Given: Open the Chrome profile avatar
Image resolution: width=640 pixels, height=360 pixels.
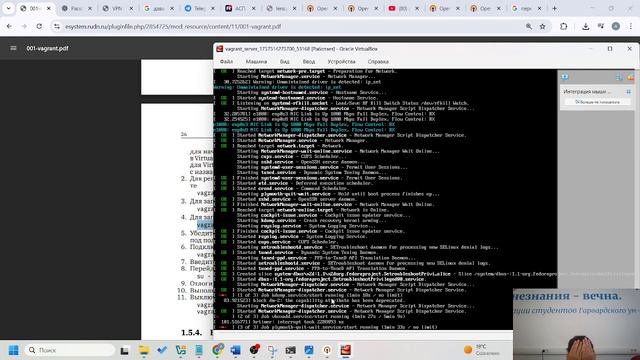Looking at the screenshot, I should pyautogui.click(x=616, y=26).
